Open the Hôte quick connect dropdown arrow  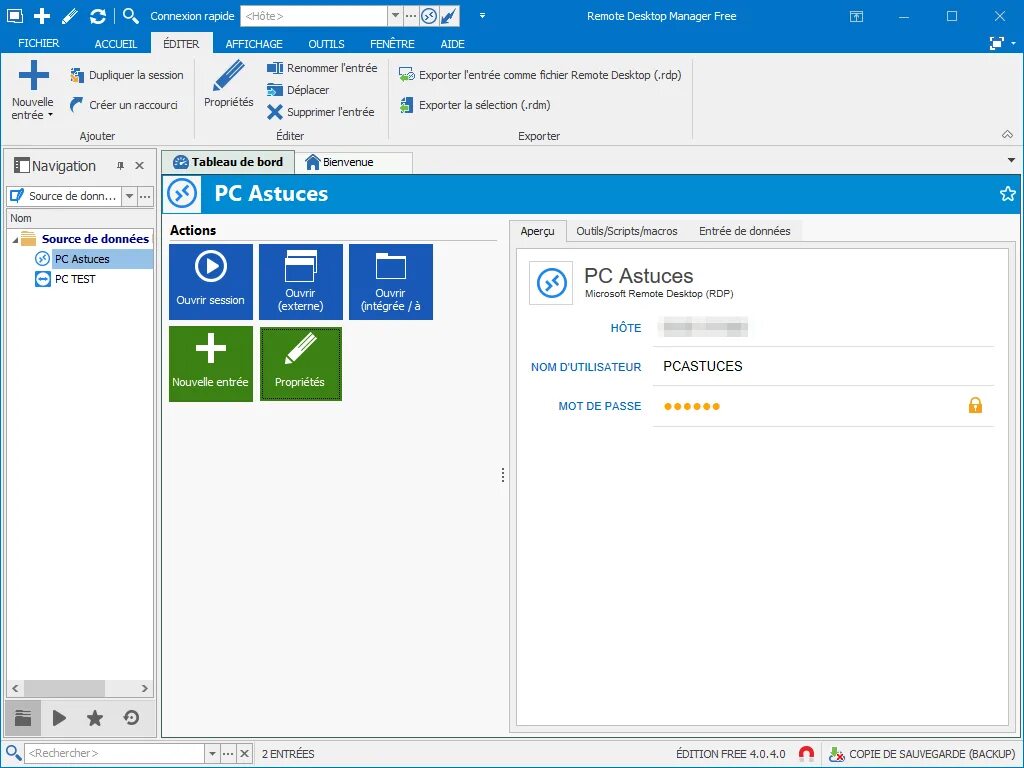click(x=395, y=16)
